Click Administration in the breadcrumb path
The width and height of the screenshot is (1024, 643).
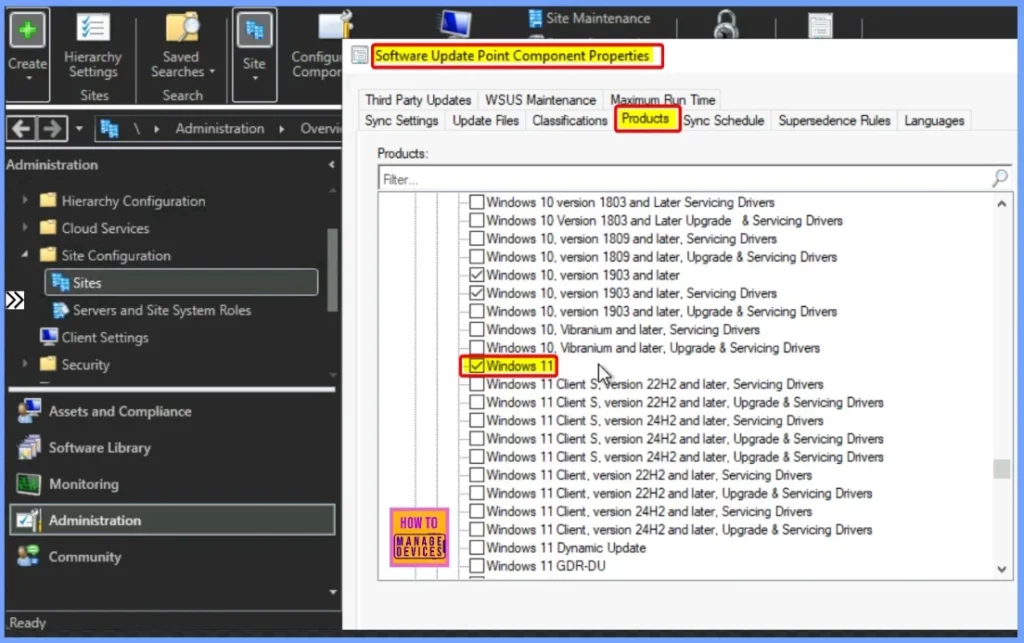pos(219,129)
